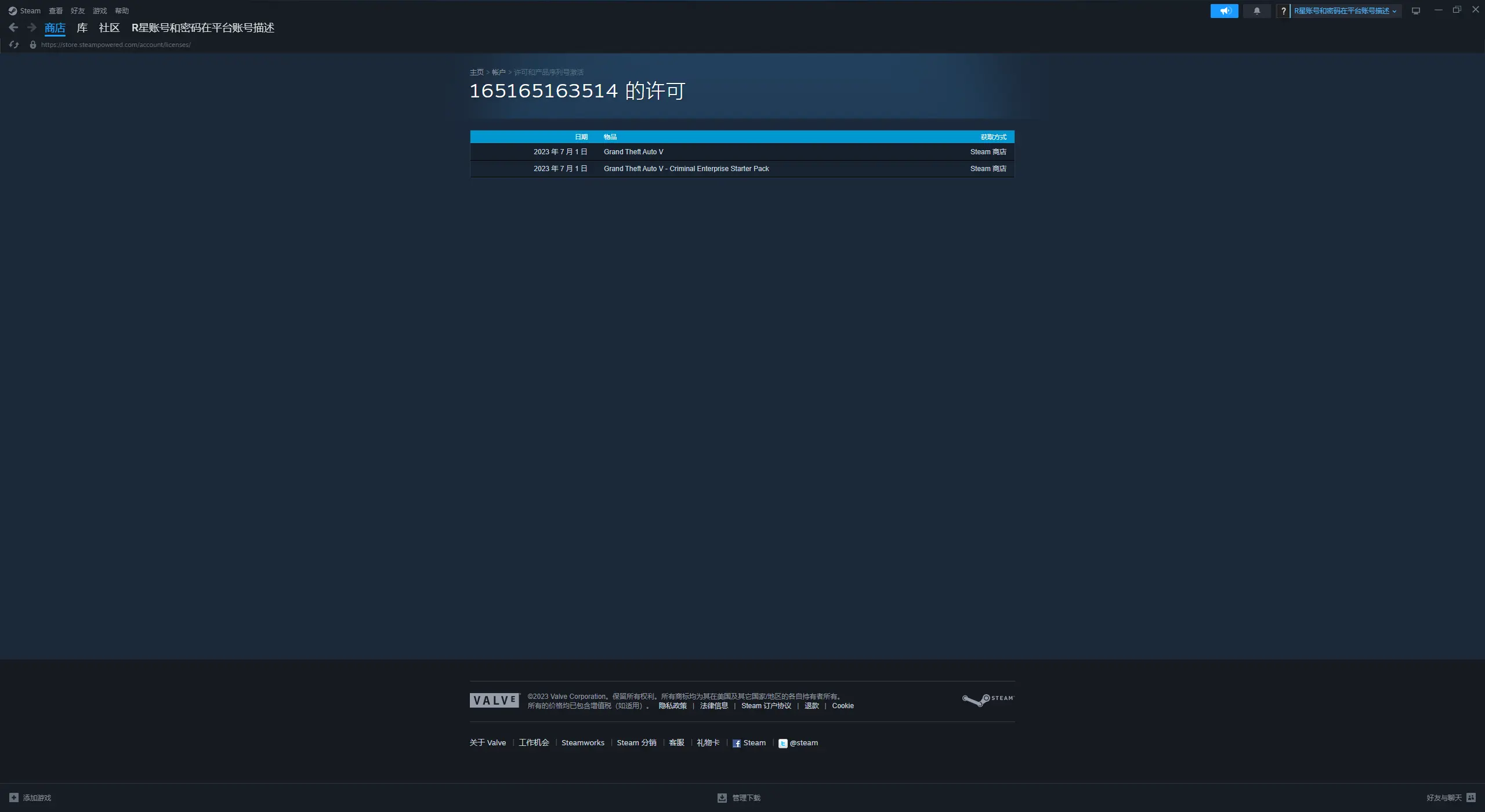The width and height of the screenshot is (1485, 812).
Task: Click the 获取方式 column header
Action: [993, 137]
